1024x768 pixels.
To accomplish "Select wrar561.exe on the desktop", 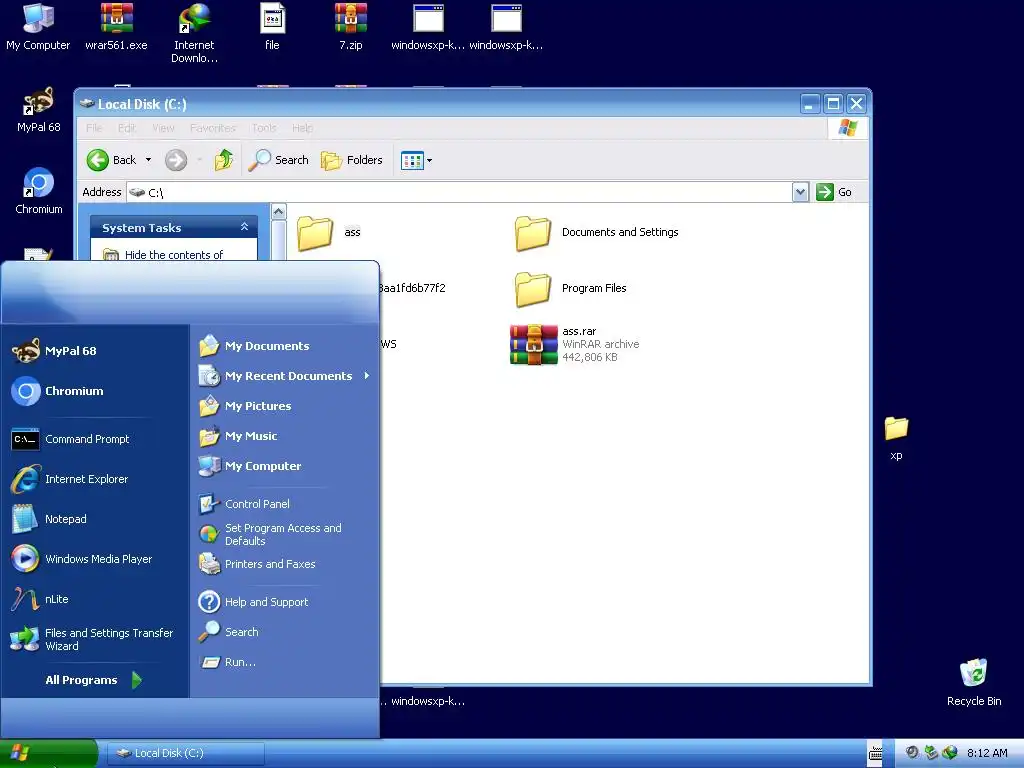I will (x=116, y=27).
